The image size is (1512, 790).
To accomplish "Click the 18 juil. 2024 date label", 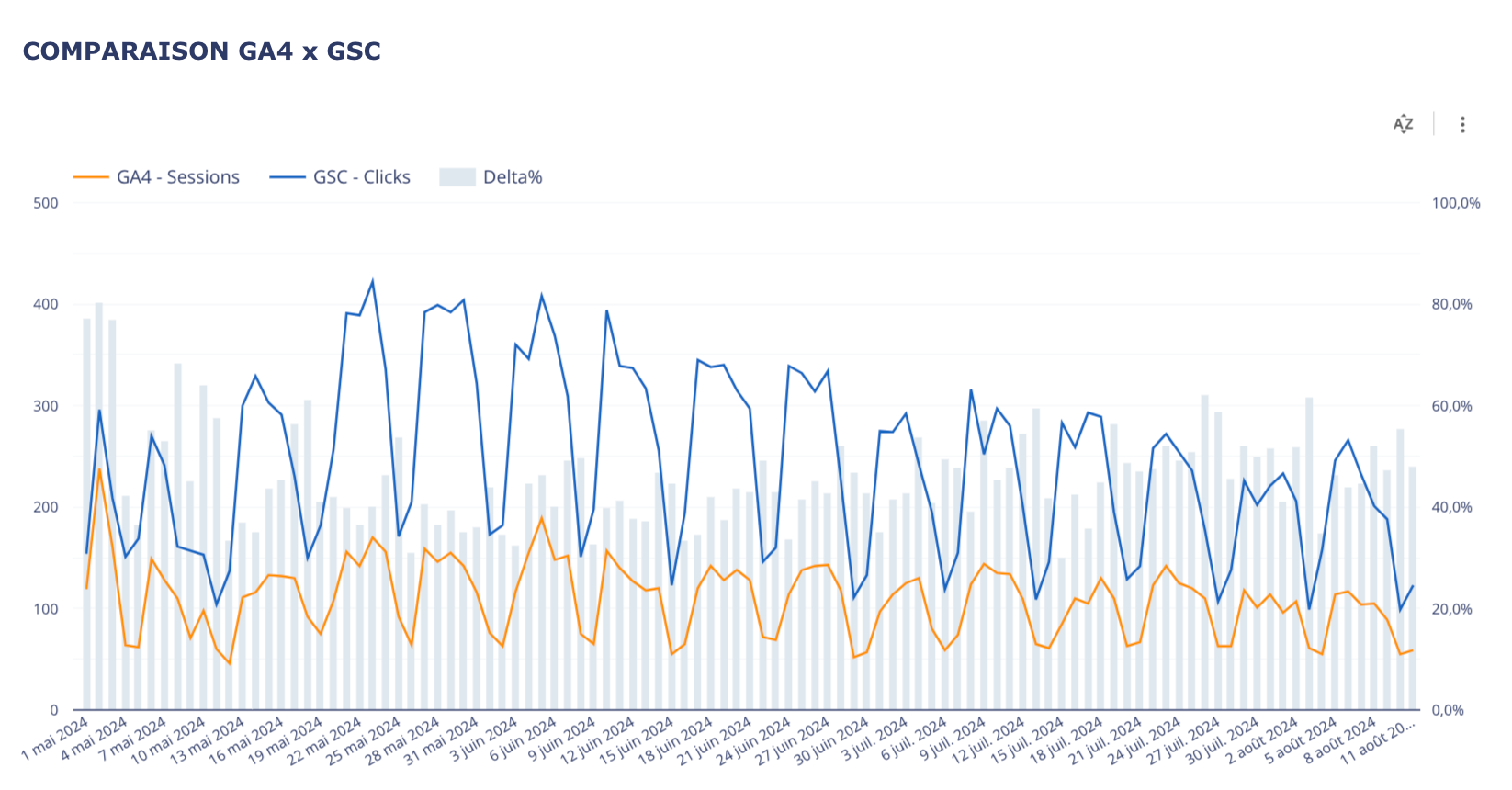I will click(1066, 740).
